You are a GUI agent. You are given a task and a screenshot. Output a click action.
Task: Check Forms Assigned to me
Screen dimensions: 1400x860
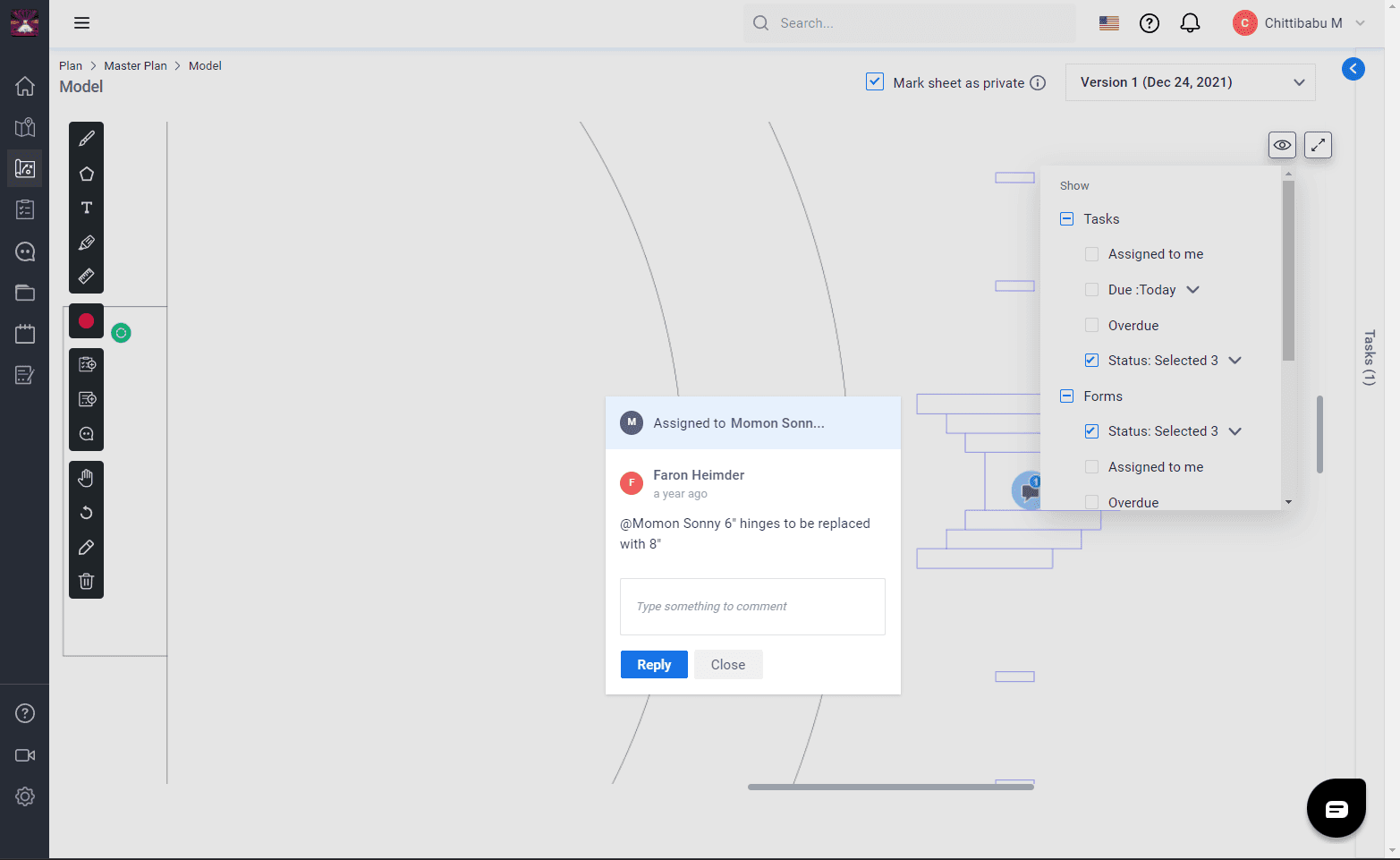pyautogui.click(x=1091, y=467)
